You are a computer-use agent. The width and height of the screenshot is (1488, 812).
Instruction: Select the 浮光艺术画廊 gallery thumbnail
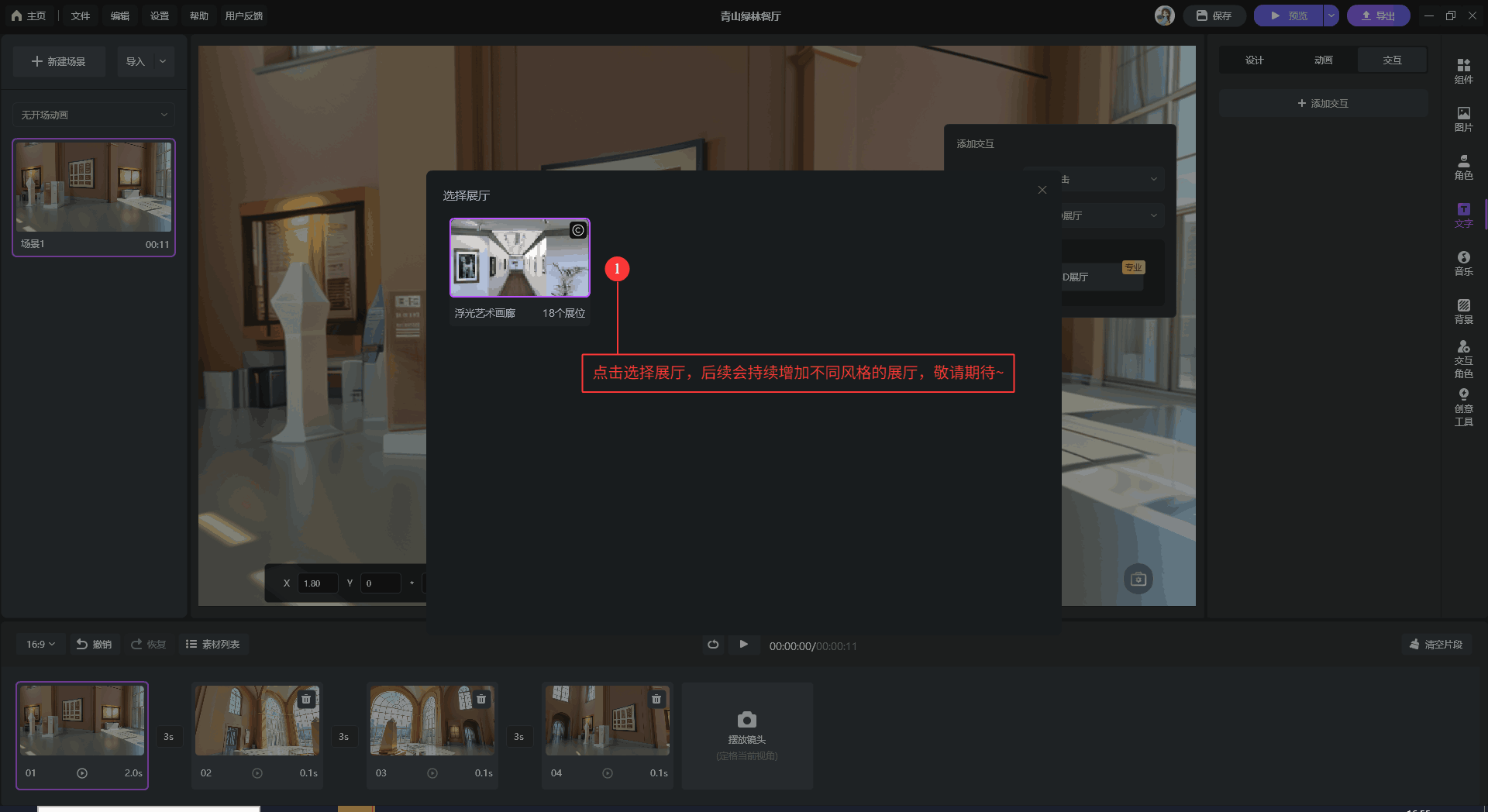(x=520, y=258)
